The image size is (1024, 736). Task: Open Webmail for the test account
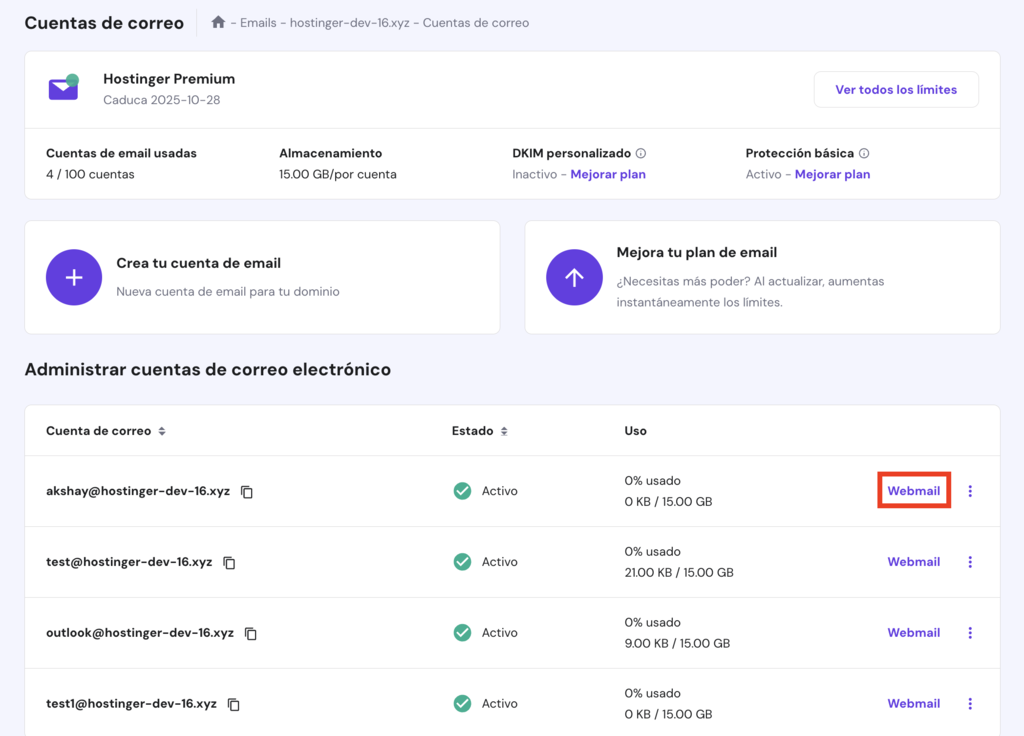pyautogui.click(x=913, y=562)
